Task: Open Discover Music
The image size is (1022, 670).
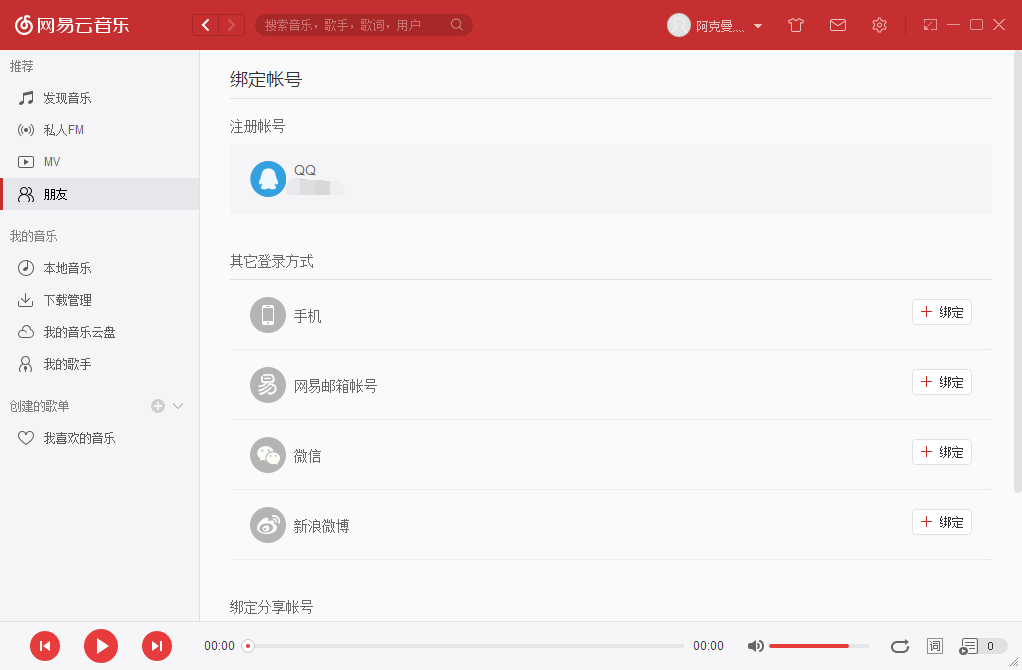Action: point(68,97)
